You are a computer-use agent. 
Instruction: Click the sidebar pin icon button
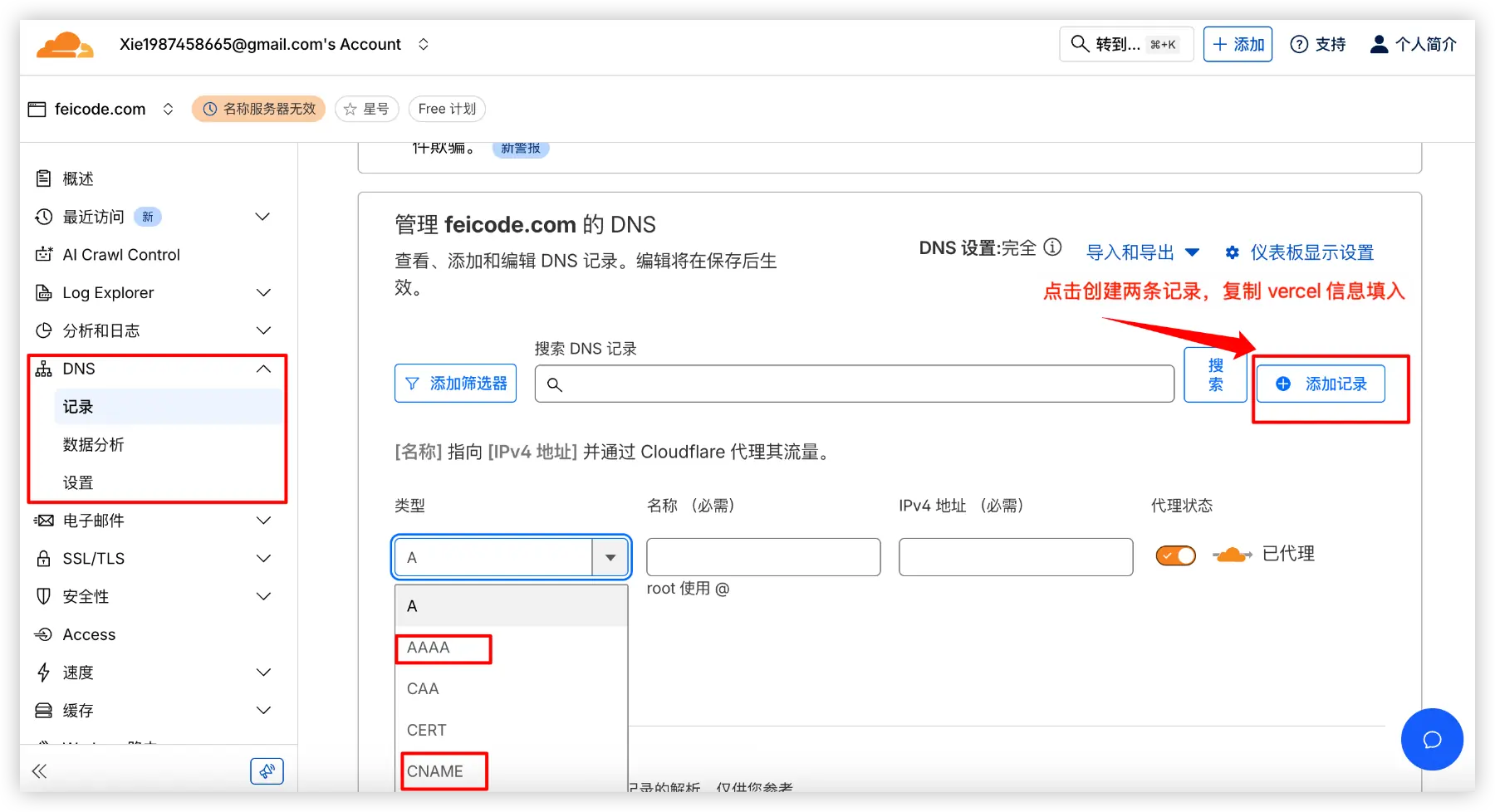(267, 771)
